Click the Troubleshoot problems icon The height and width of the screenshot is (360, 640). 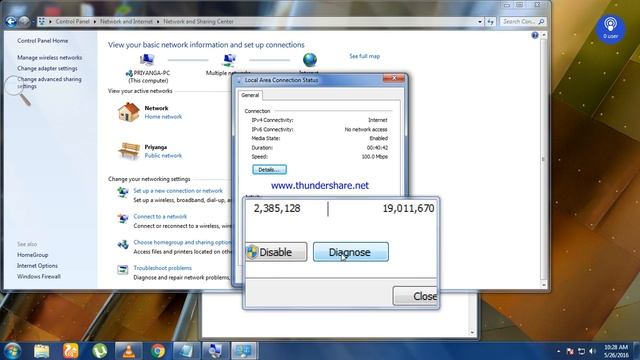point(122,270)
